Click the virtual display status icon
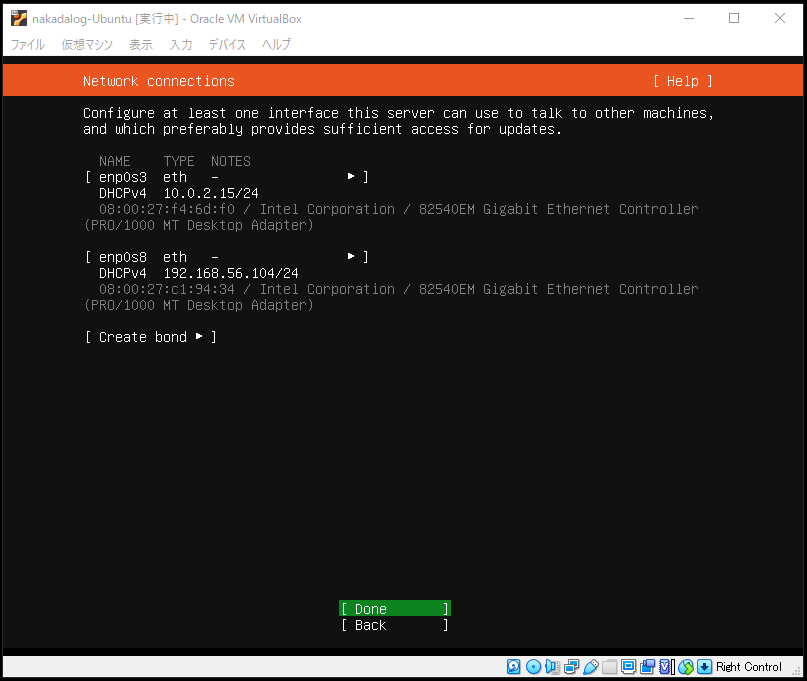The image size is (807, 681). [x=628, y=667]
